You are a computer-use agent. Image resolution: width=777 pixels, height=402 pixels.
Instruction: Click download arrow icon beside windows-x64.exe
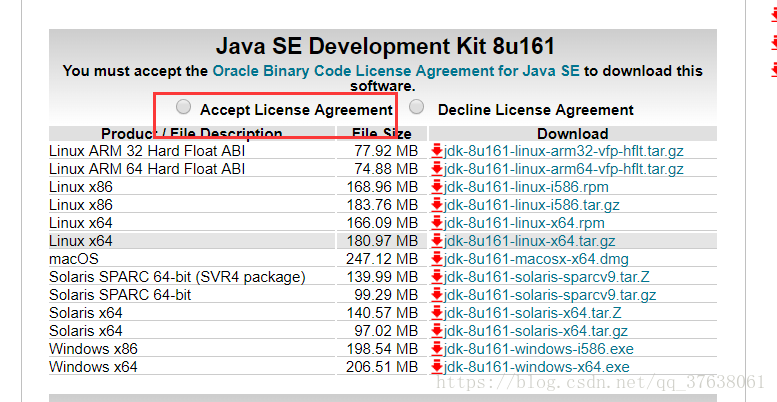click(x=437, y=367)
